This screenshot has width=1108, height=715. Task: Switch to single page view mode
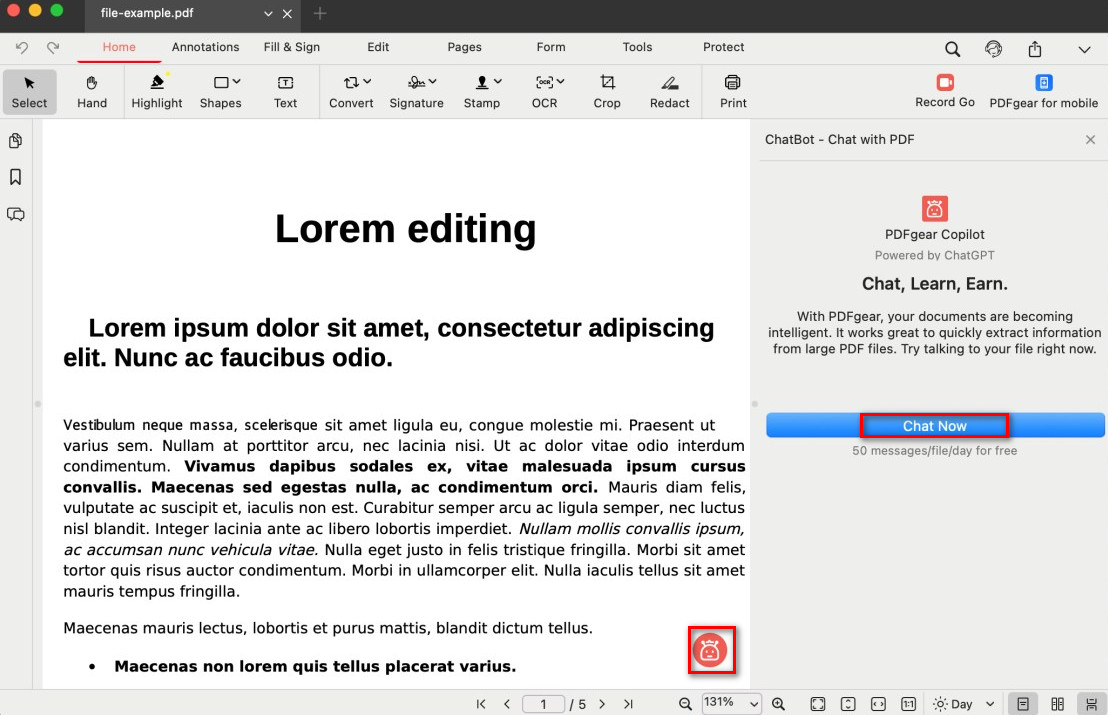1021,704
